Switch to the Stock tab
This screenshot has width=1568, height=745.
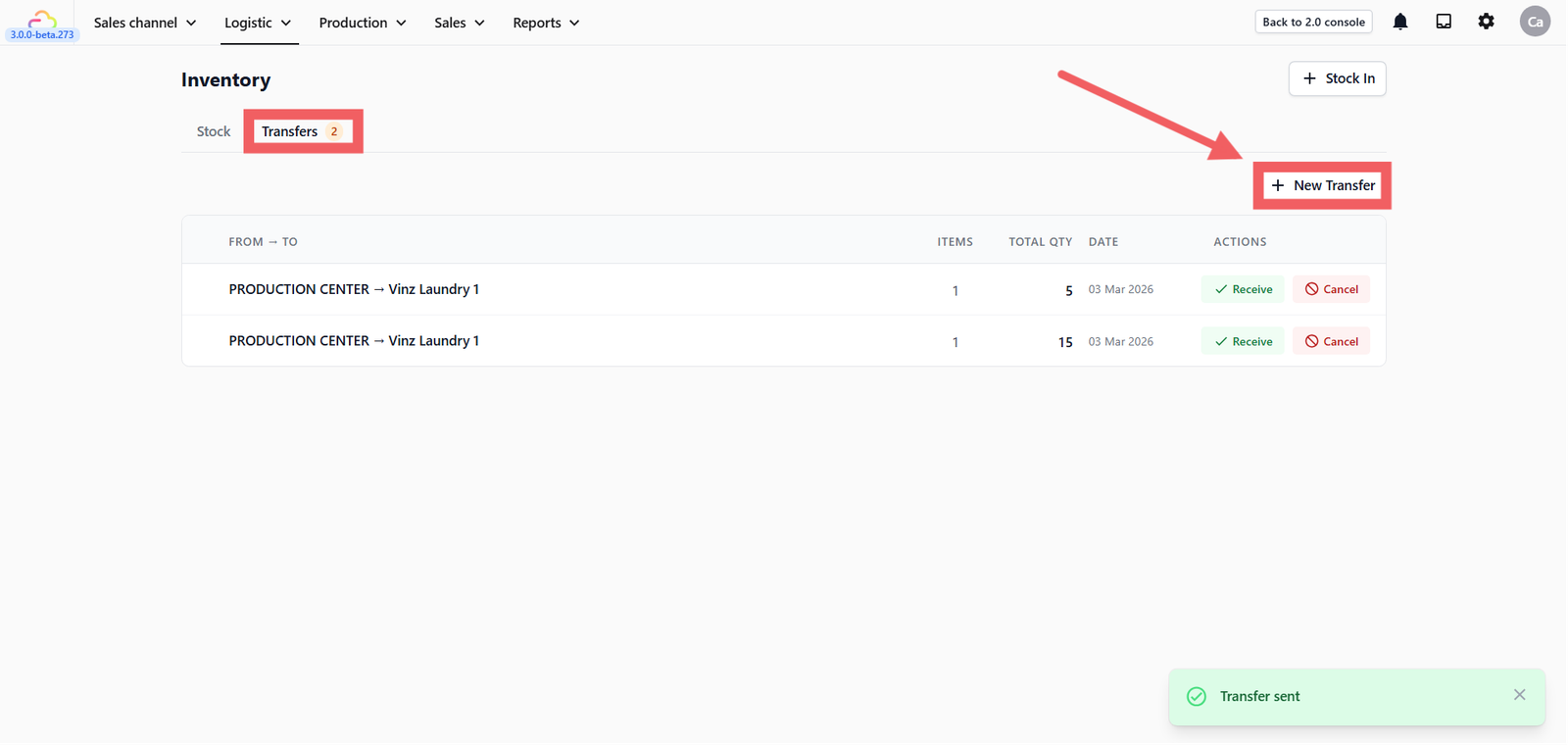[x=214, y=131]
